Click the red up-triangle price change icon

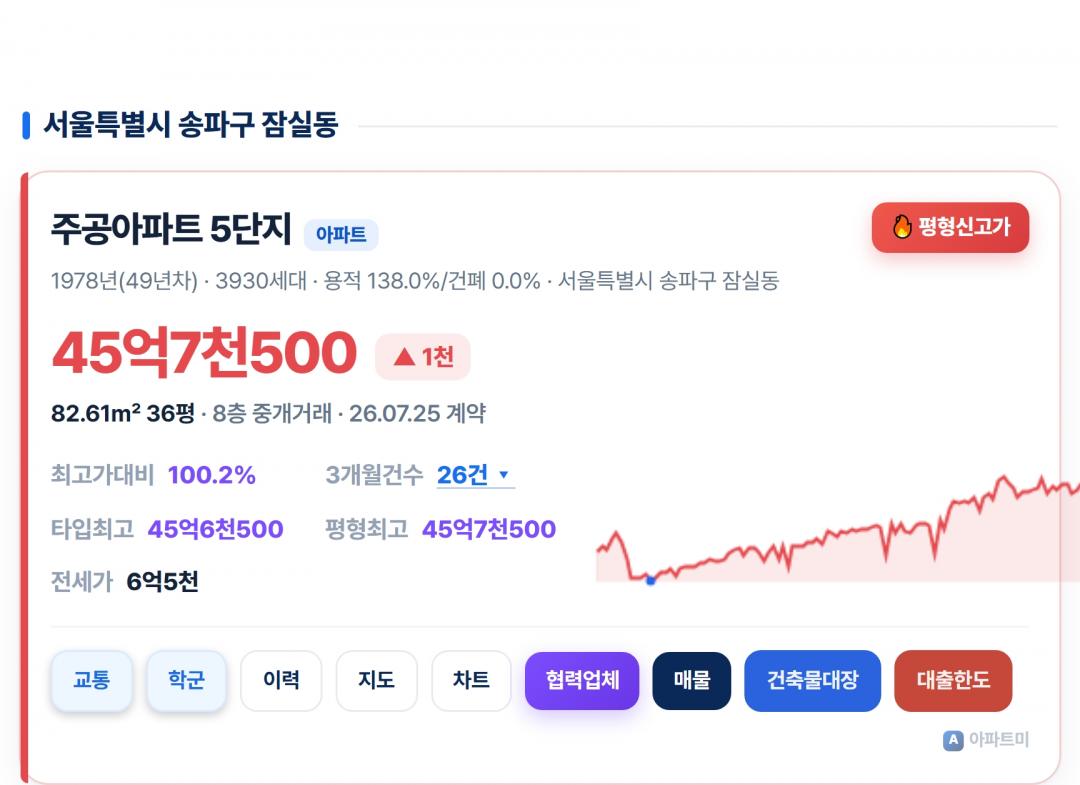coord(404,357)
